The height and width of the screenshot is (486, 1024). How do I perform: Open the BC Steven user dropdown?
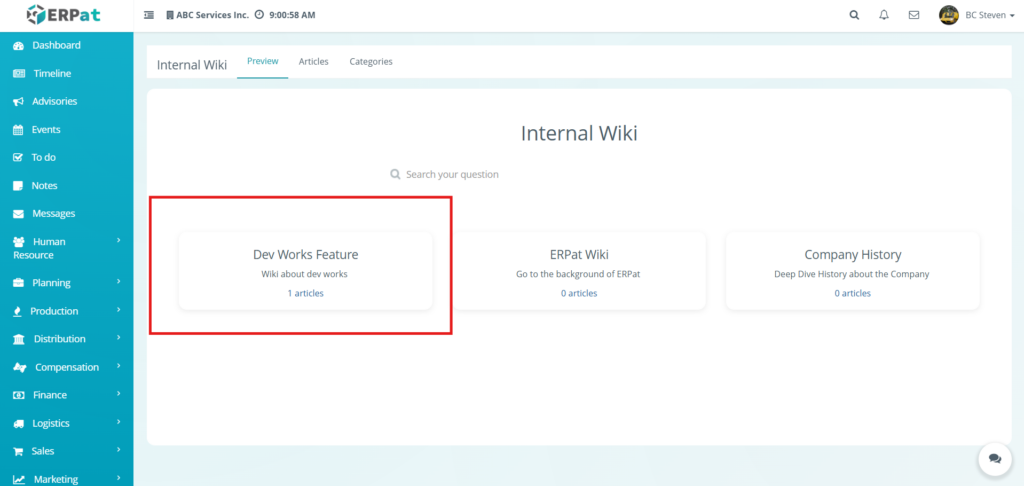975,15
